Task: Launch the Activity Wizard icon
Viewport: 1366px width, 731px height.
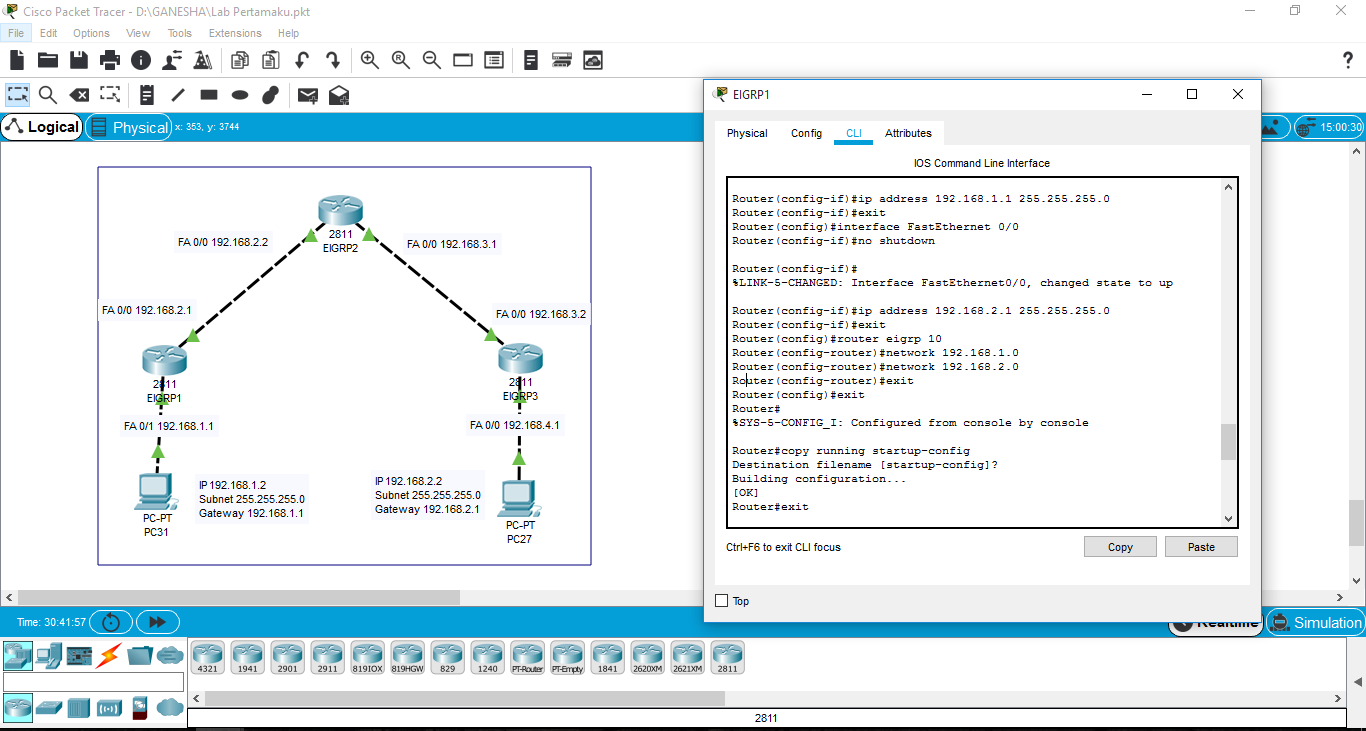Action: click(x=172, y=60)
